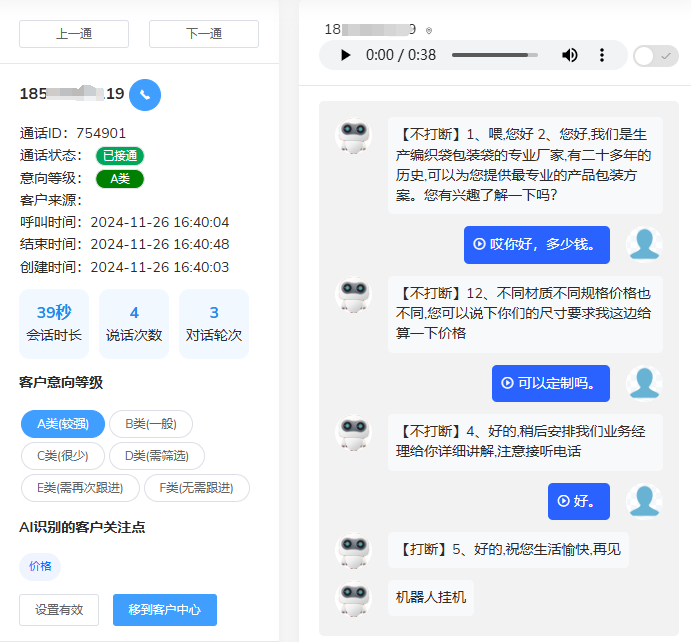Choose F类(无需跟进) intent level
Image resolution: width=691 pixels, height=642 pixels.
coord(197,488)
